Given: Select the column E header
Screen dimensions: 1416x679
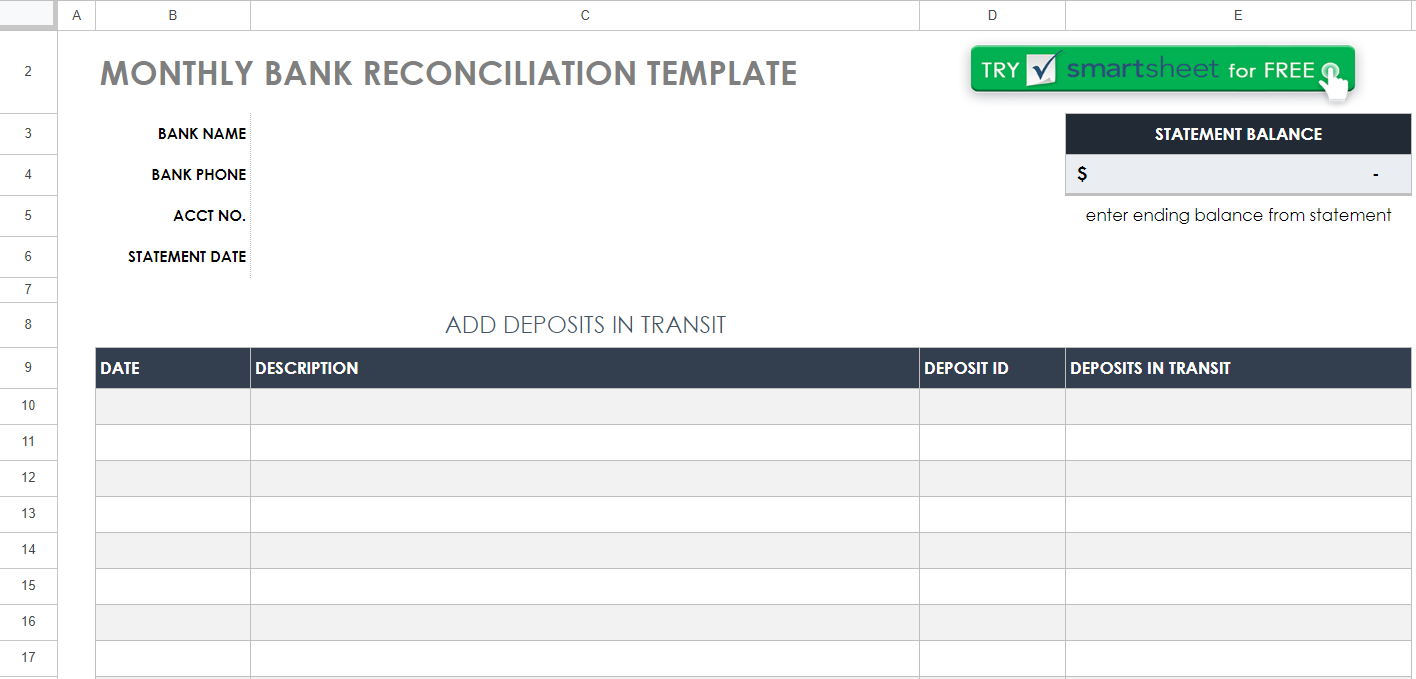Looking at the screenshot, I should [x=1238, y=15].
